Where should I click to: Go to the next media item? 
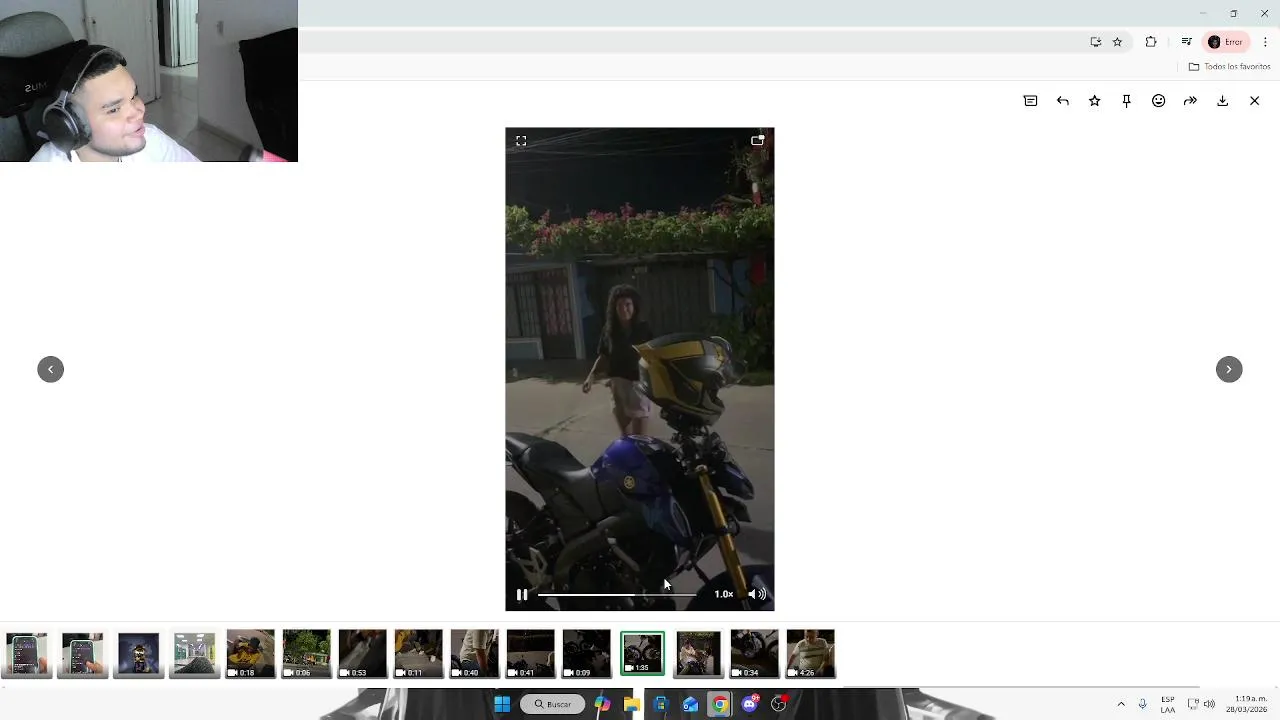click(x=1229, y=369)
